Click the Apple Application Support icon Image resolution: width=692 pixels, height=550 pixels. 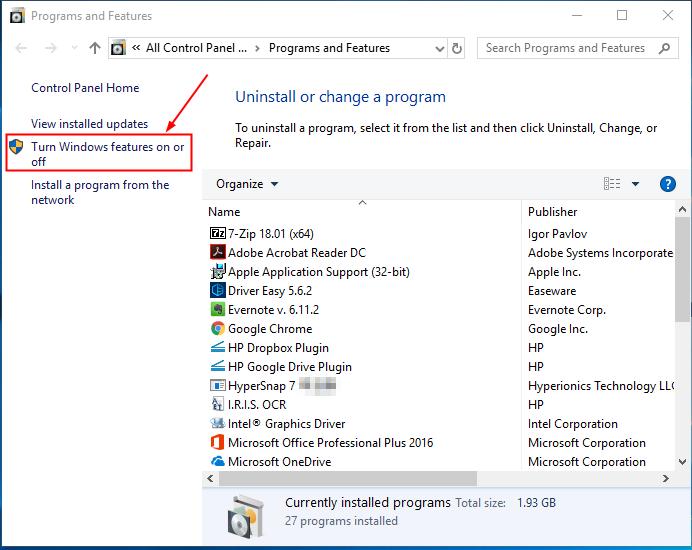coord(218,271)
